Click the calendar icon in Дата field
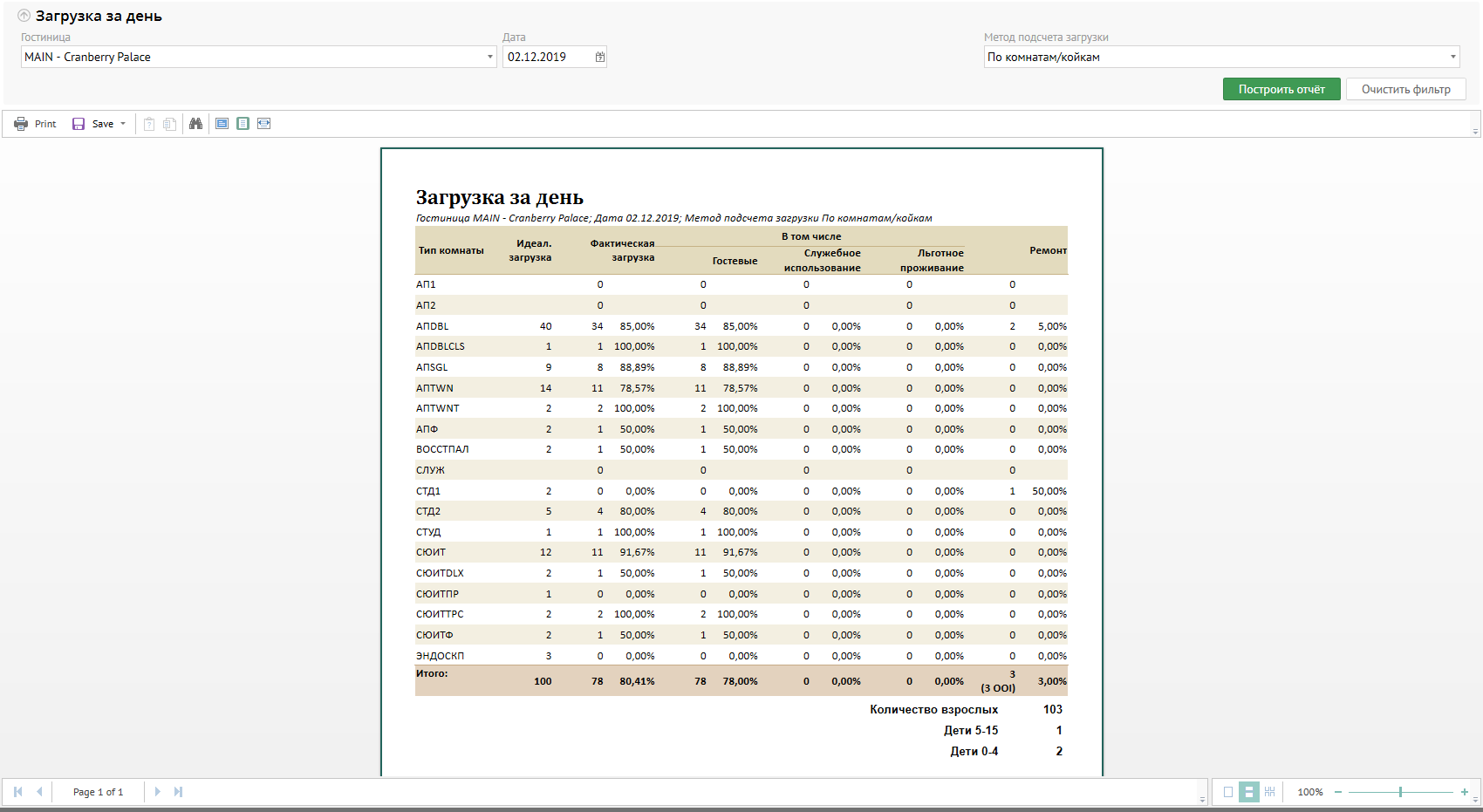 599,57
